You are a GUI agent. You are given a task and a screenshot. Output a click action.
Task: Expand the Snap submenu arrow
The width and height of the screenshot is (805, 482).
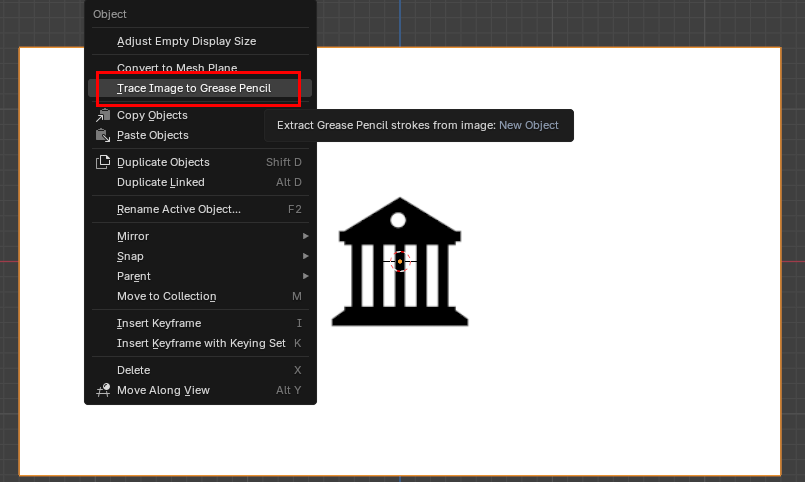305,256
